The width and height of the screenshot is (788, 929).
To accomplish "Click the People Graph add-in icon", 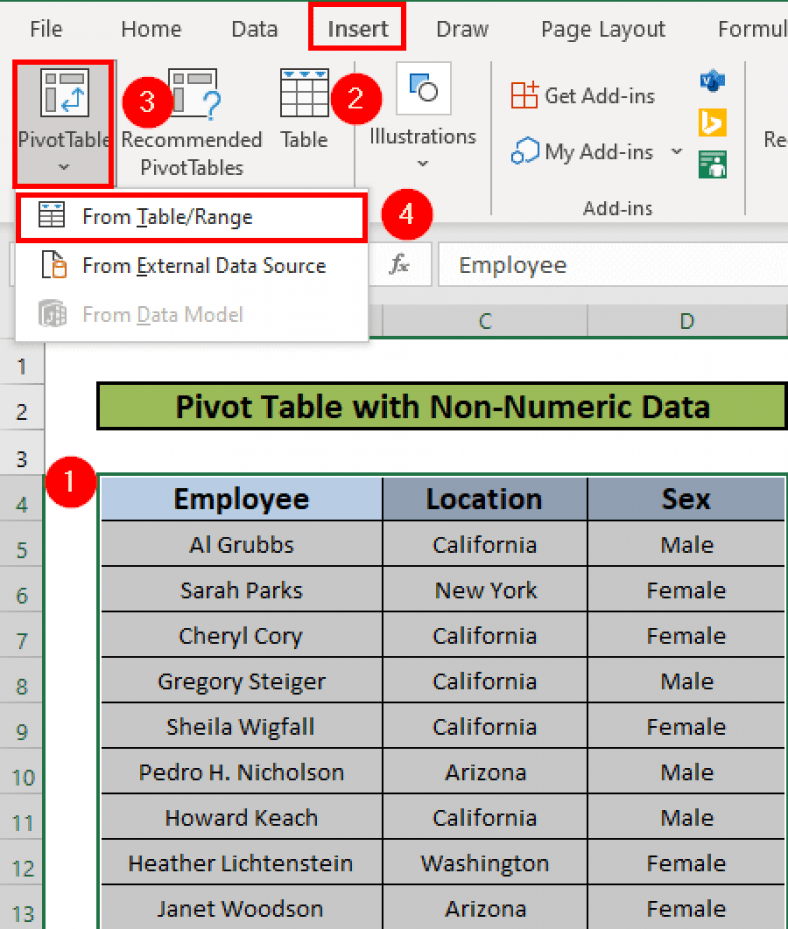I will coord(712,164).
